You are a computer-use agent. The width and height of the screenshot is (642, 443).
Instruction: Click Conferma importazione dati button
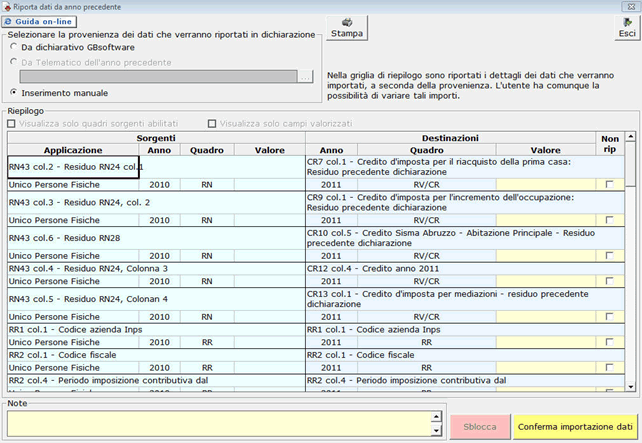pyautogui.click(x=575, y=427)
